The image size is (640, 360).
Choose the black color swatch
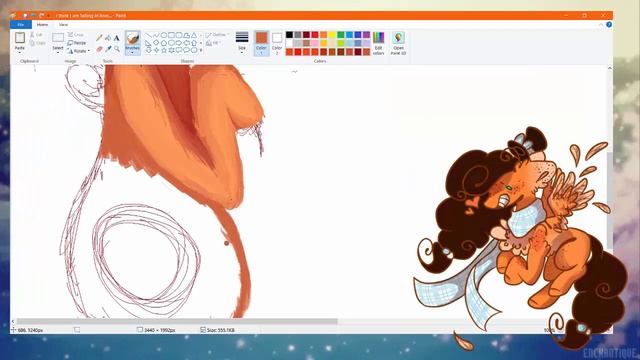click(289, 35)
